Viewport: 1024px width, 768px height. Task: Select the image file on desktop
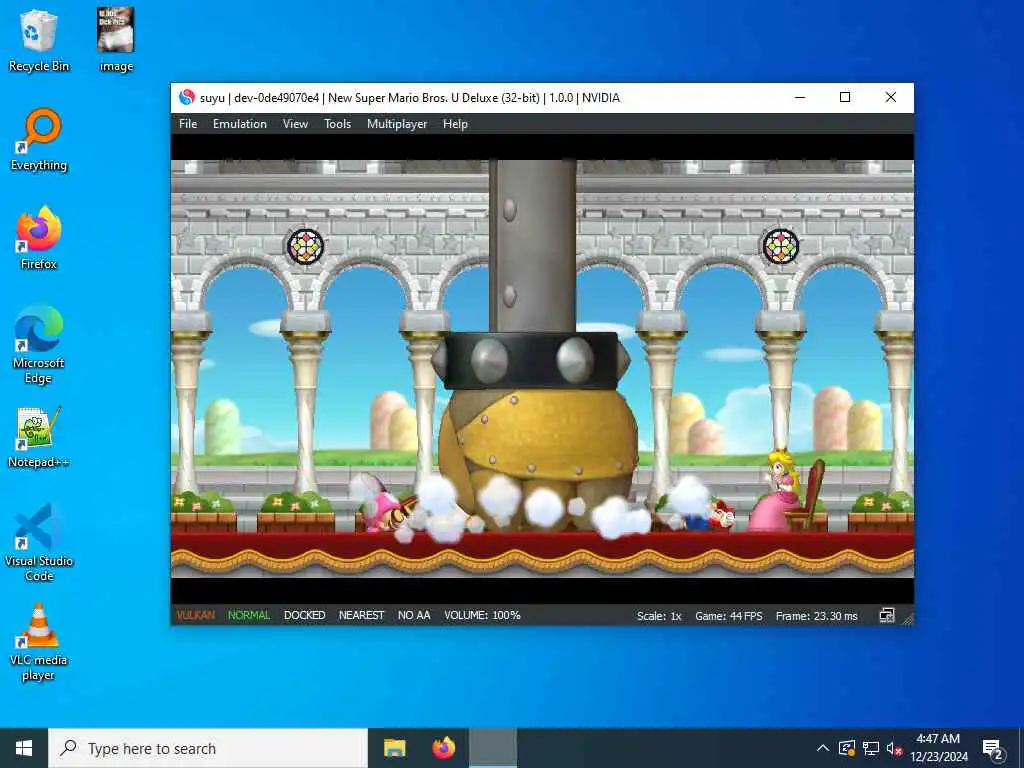point(116,40)
